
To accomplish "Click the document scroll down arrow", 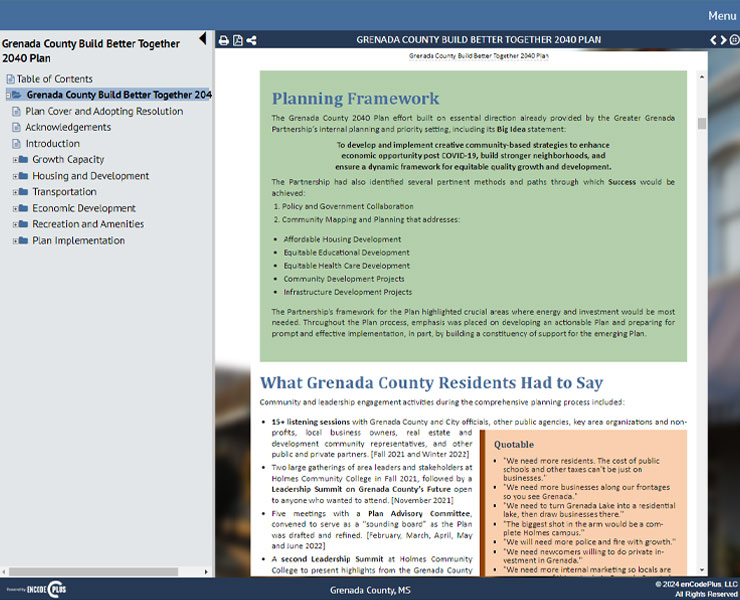I will [702, 570].
